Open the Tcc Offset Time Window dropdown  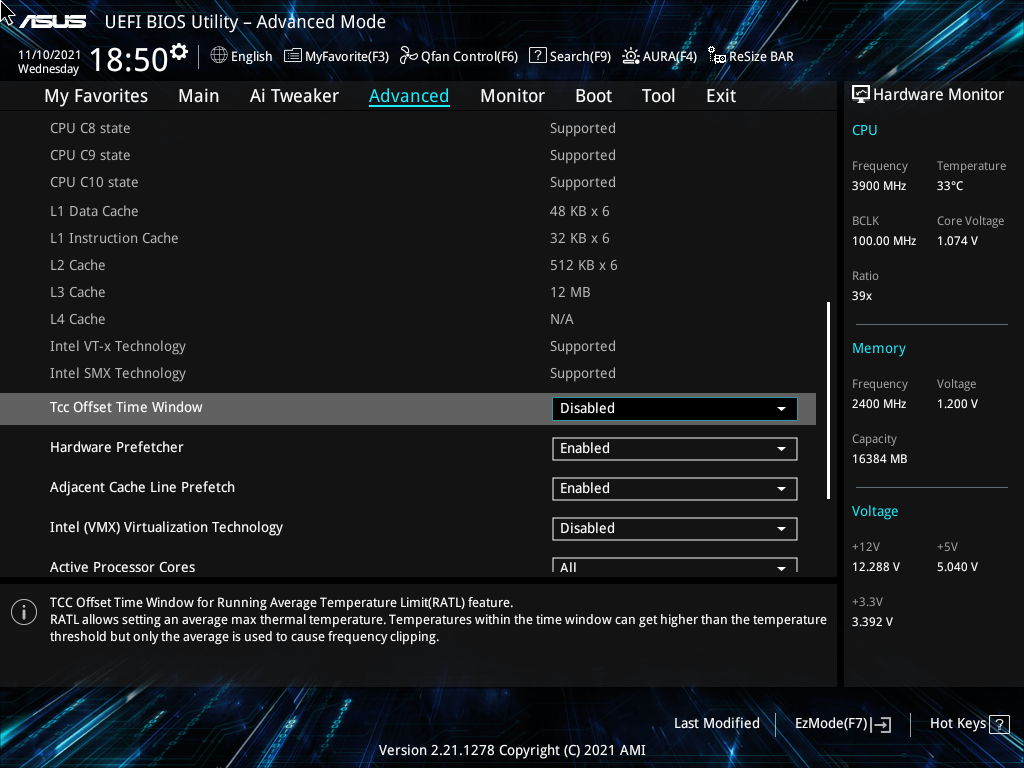pos(675,409)
